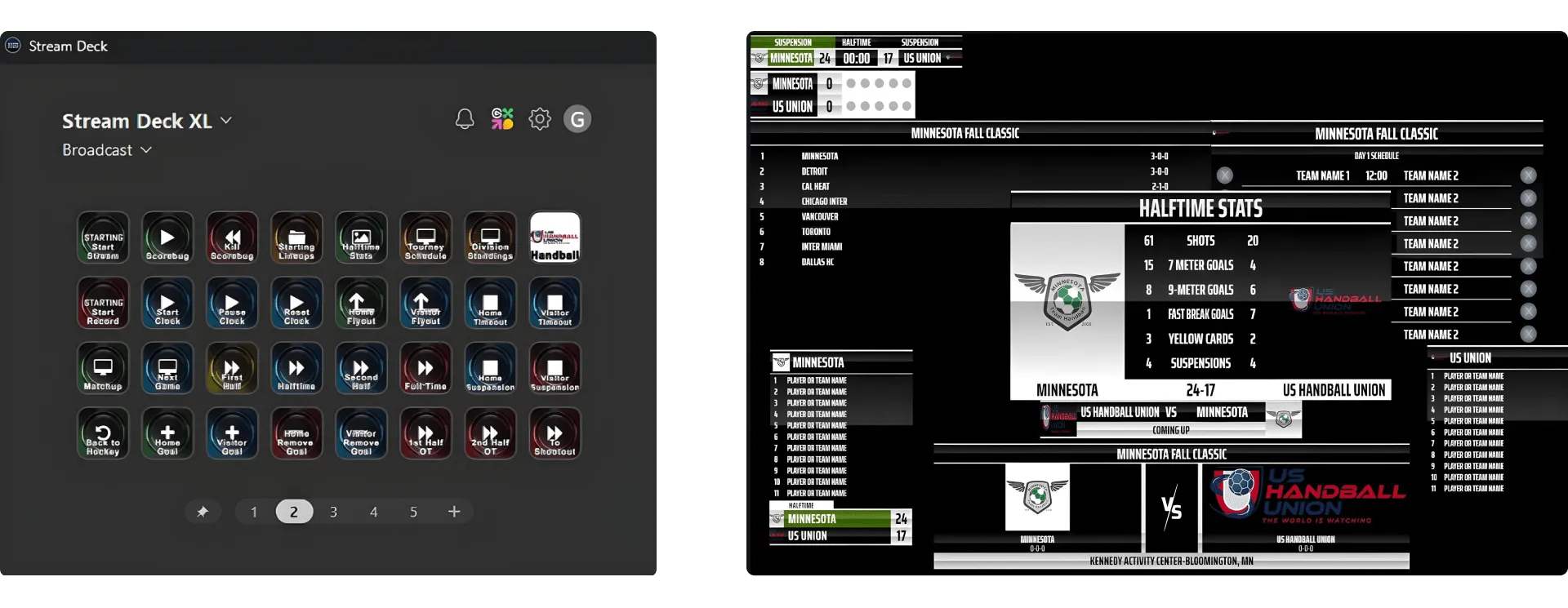
Task: Hit the Reset Clock key
Action: pyautogui.click(x=296, y=303)
